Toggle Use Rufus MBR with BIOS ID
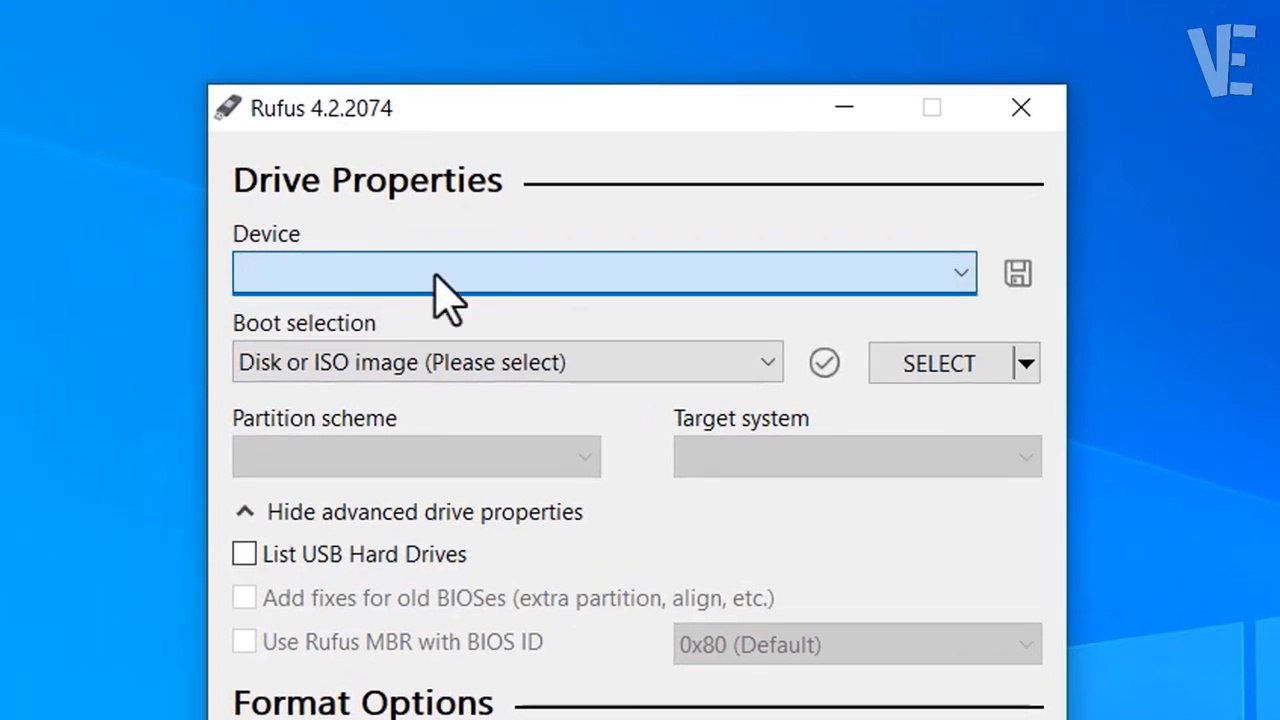Viewport: 1280px width, 720px height. (x=244, y=642)
